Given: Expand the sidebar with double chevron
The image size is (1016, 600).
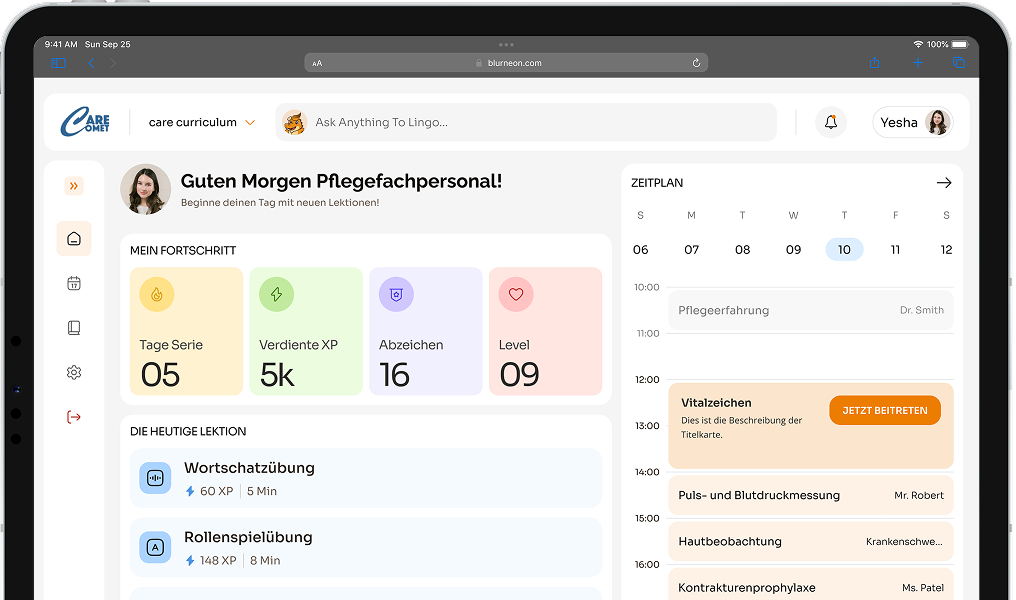Looking at the screenshot, I should coord(74,186).
